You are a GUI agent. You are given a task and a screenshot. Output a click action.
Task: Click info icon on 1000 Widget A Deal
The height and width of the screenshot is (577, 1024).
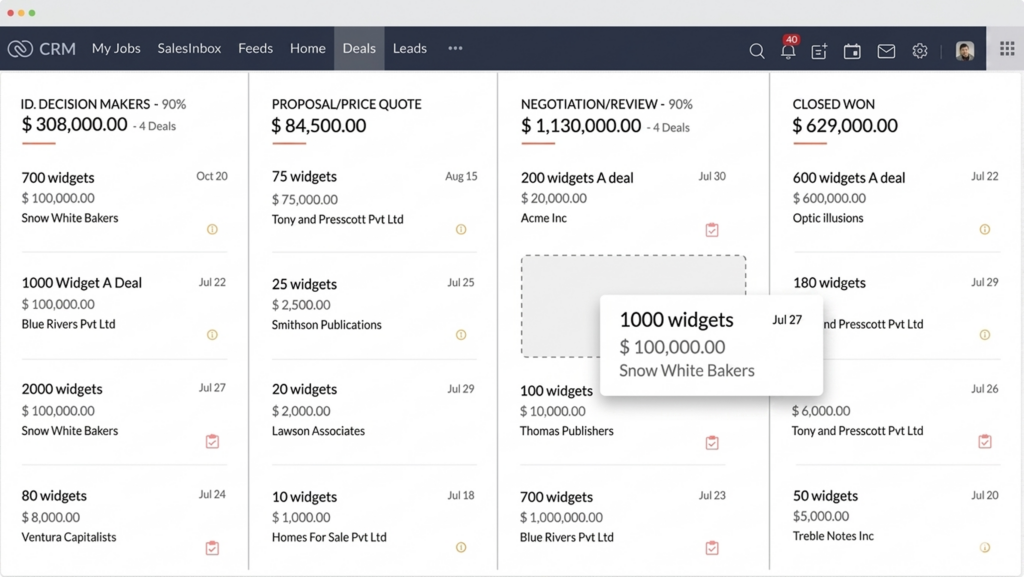click(212, 335)
